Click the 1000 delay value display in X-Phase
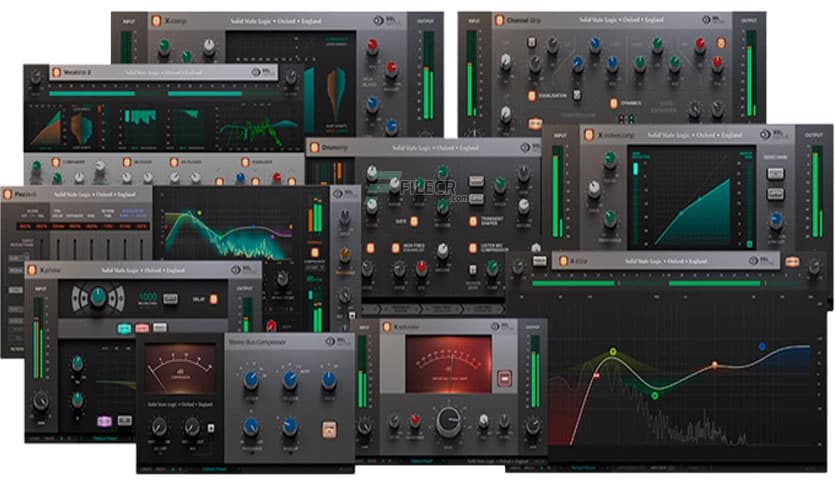 (148, 298)
